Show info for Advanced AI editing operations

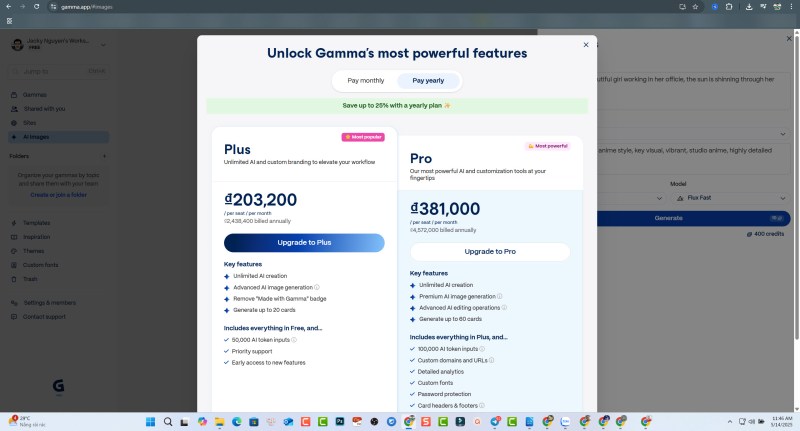504,308
